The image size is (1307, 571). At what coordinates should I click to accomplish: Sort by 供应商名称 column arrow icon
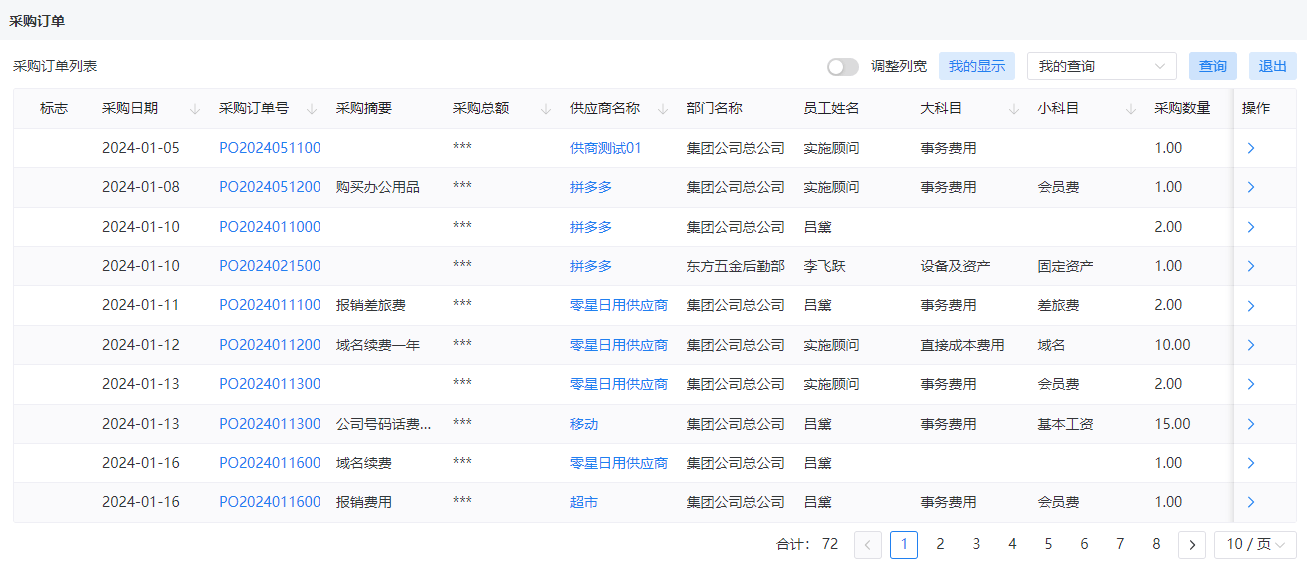(x=663, y=109)
